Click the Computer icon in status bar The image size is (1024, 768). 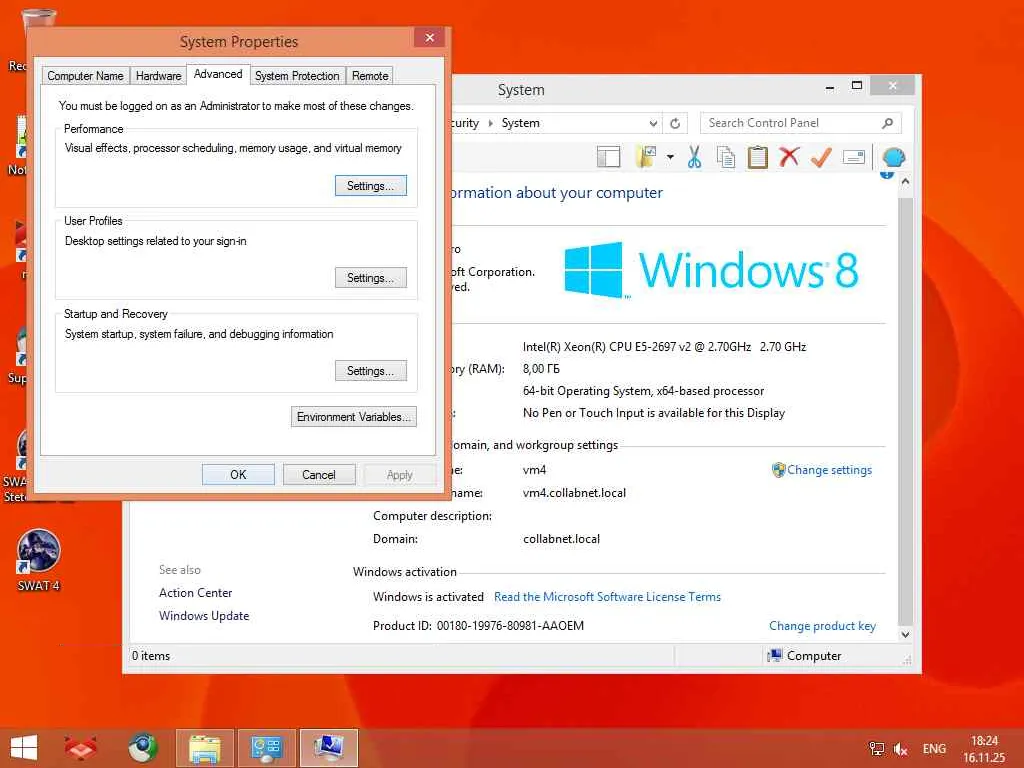point(775,656)
